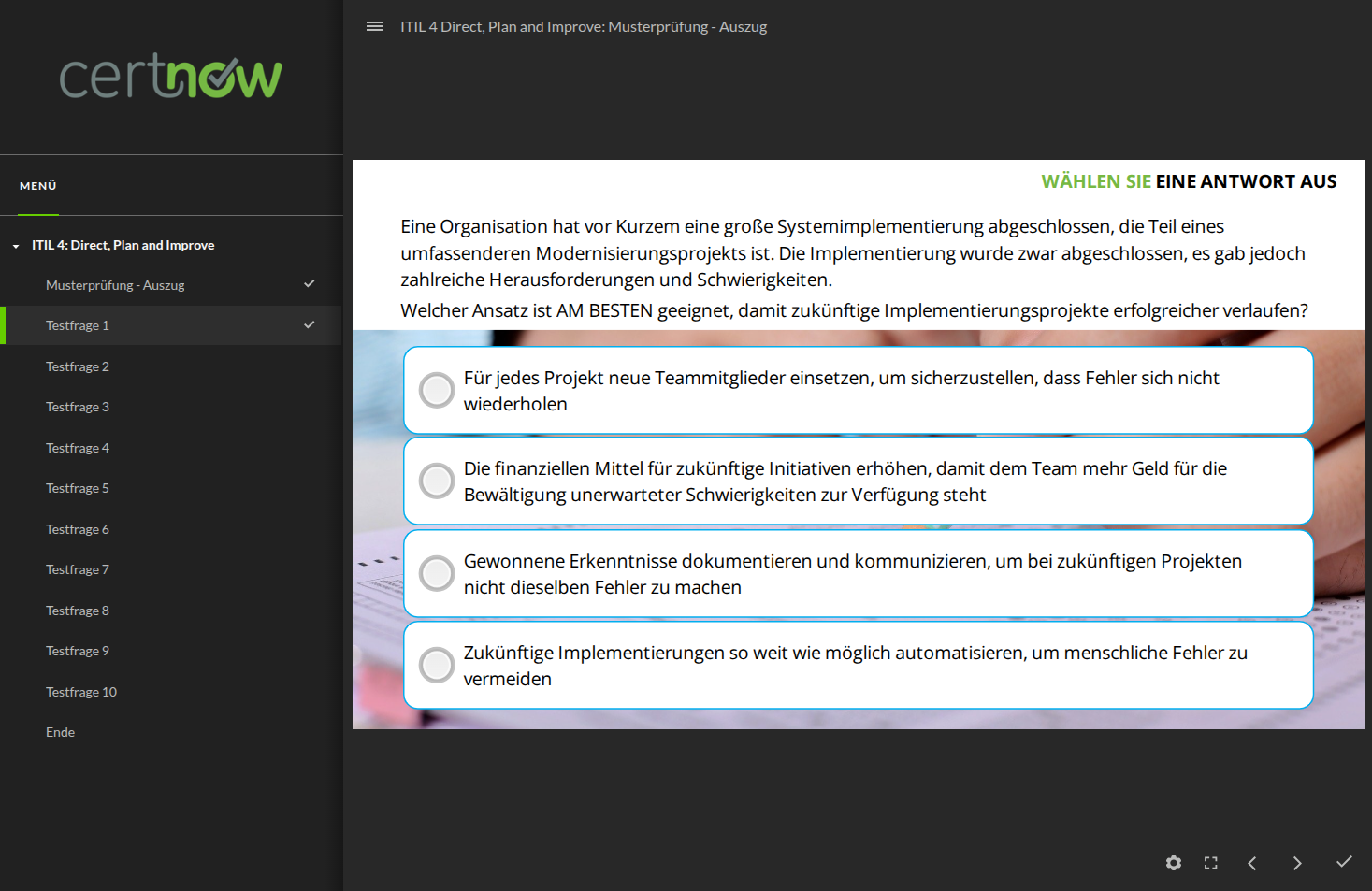Open Musterprüfung - Auszug in sidebar
1372x891 pixels.
(x=115, y=285)
